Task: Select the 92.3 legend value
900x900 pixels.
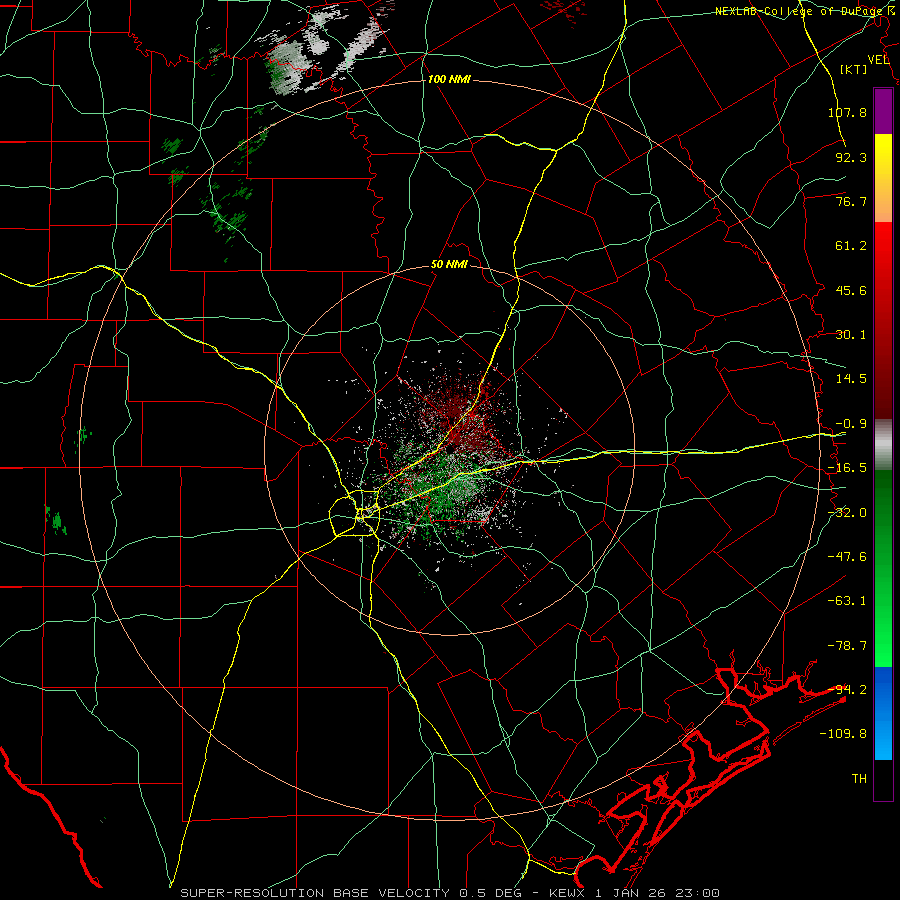Action: click(x=851, y=157)
